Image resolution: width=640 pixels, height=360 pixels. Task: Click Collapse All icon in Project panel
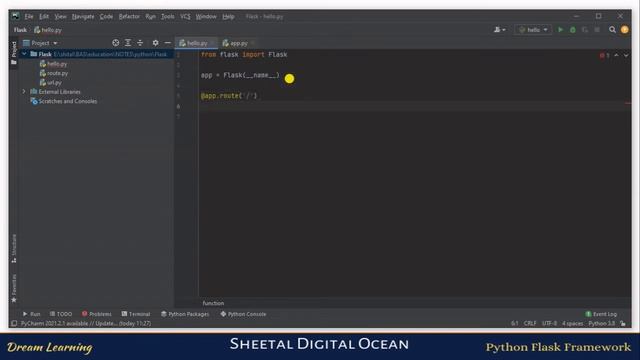(140, 43)
